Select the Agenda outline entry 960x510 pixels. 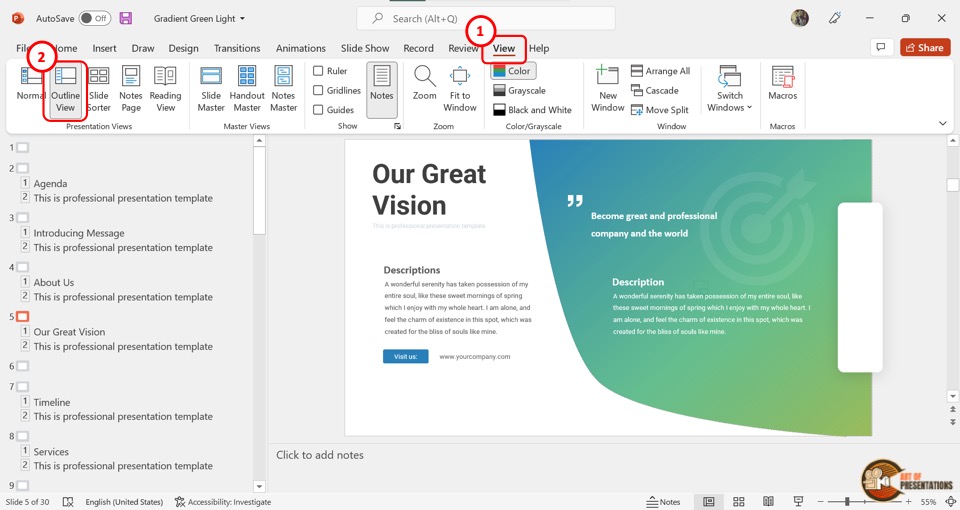[50, 184]
